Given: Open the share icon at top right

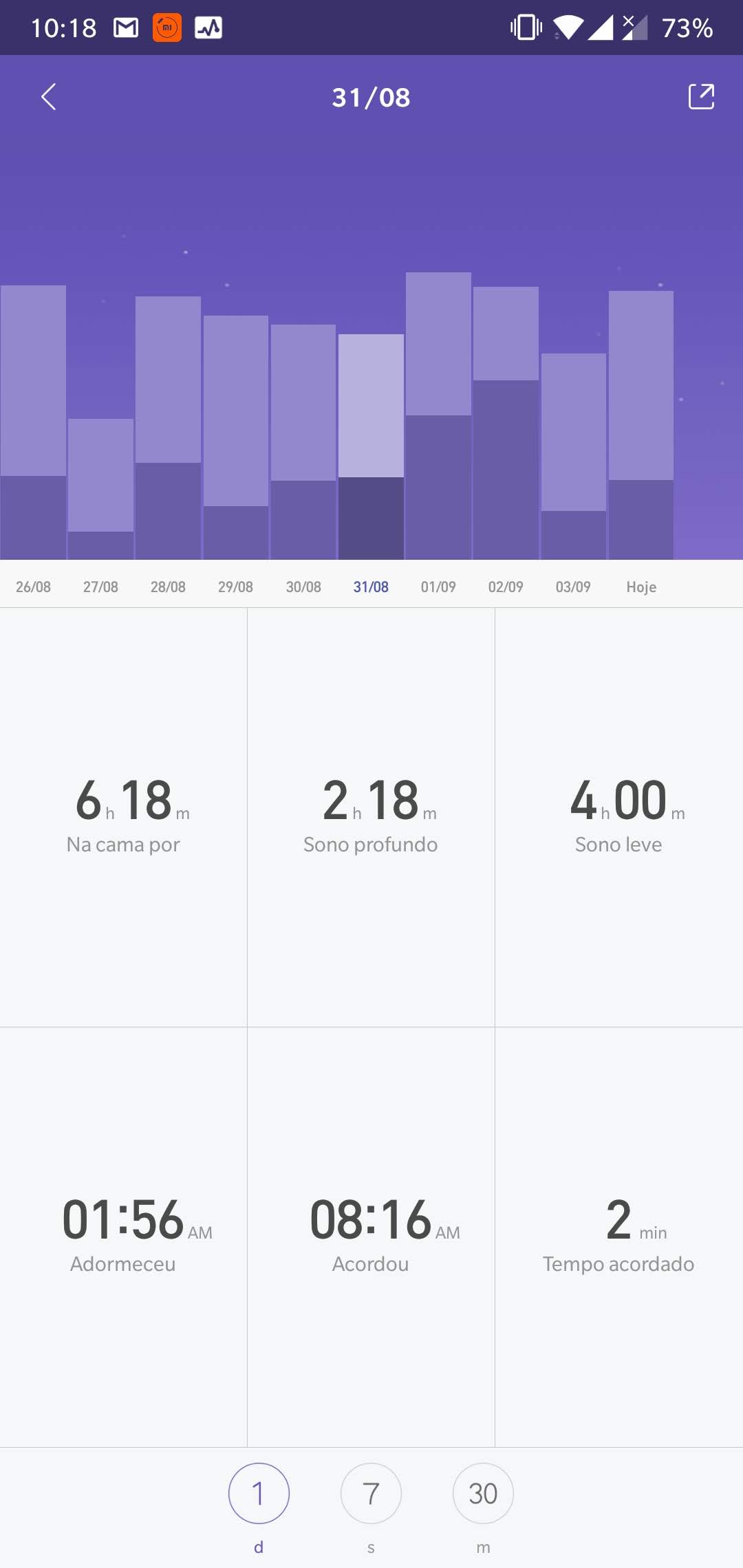Looking at the screenshot, I should click(701, 97).
